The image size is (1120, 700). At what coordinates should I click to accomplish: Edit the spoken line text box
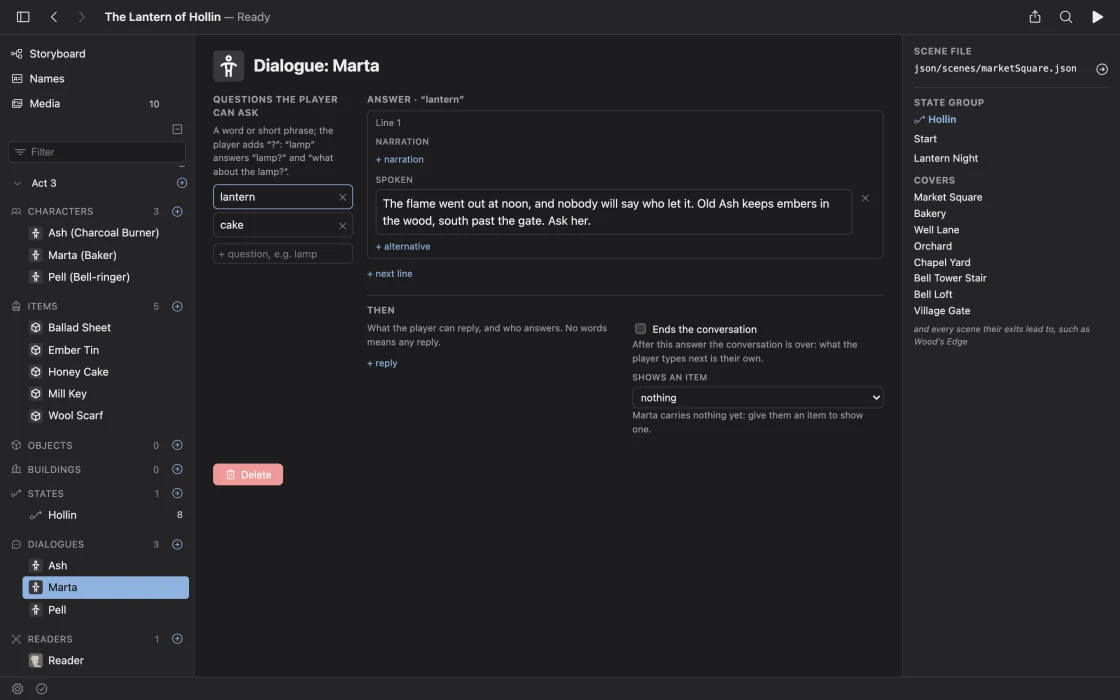614,212
